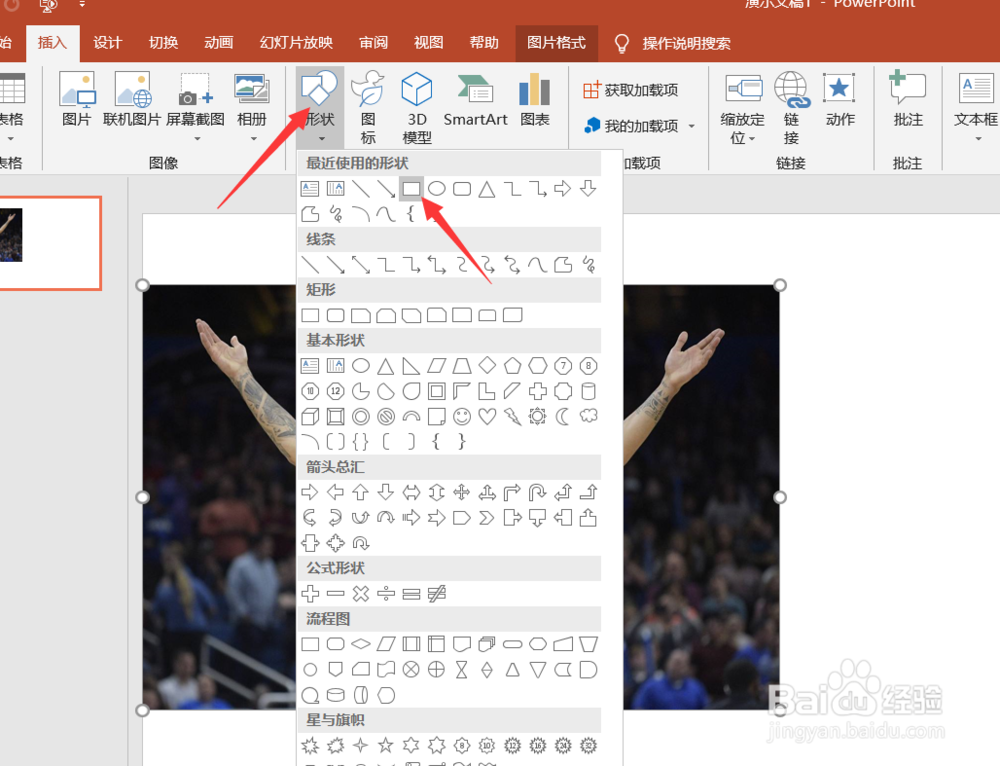Select four-way arrow in 箭头总汇
The image size is (1000, 766).
462,492
